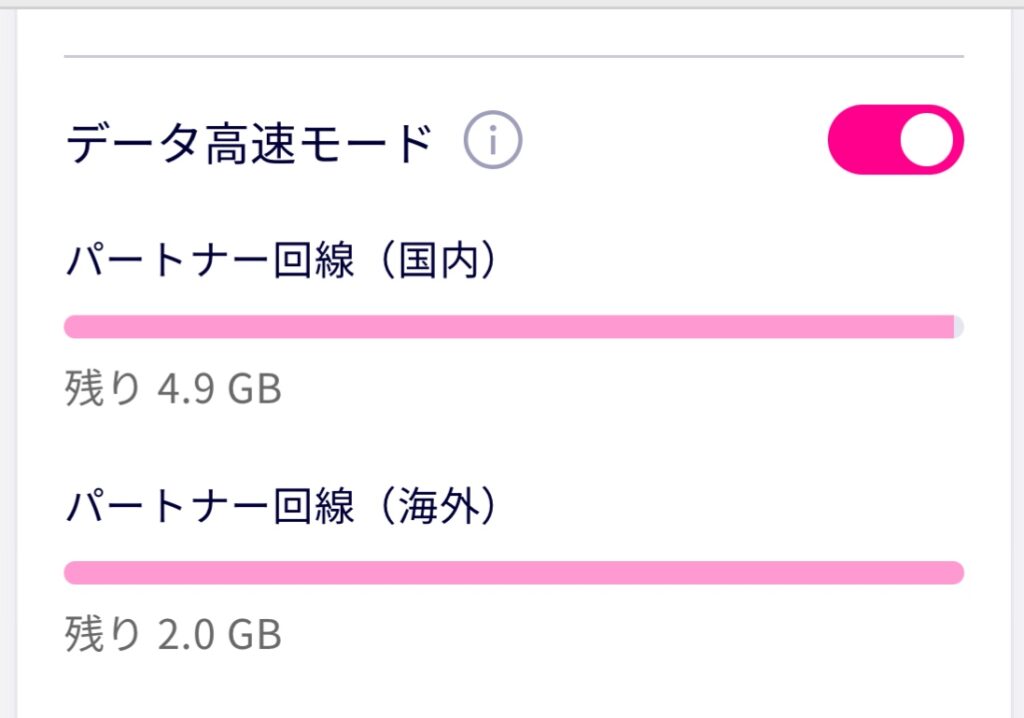Click the left start of the overseas bar
1024x718 pixels.
[x=74, y=573]
